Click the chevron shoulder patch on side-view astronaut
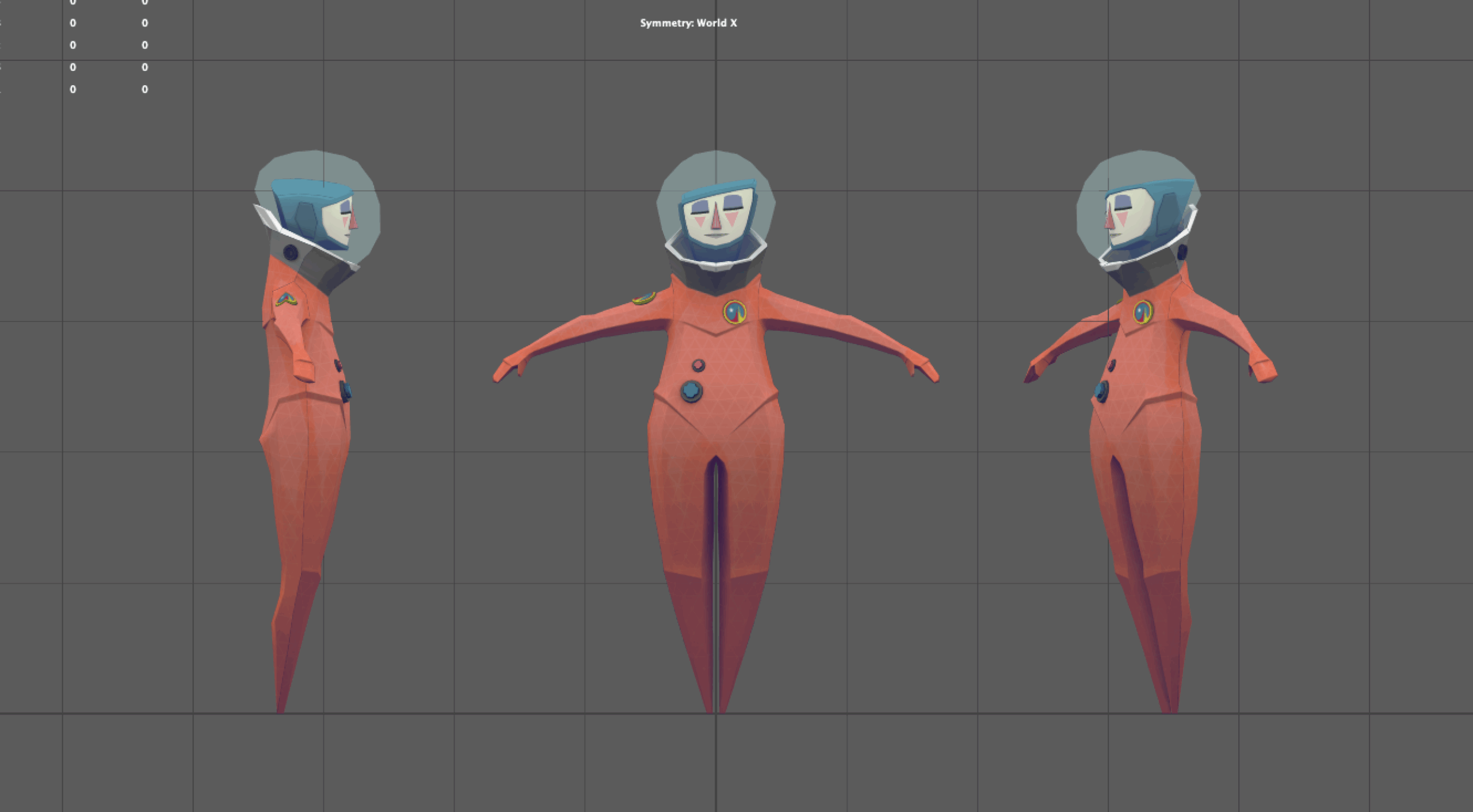 coord(286,300)
